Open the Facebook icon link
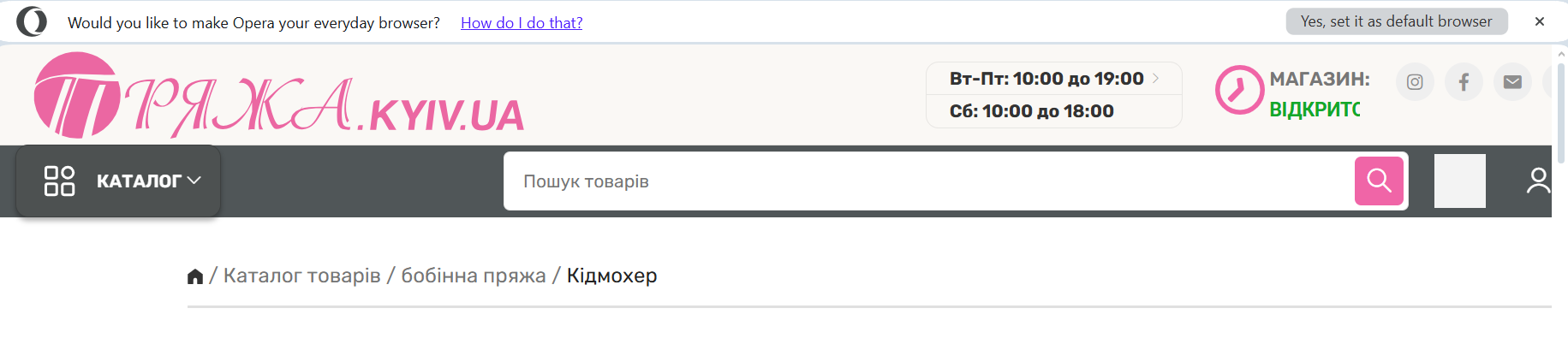Viewport: 1568px width, 344px height. click(x=1464, y=82)
